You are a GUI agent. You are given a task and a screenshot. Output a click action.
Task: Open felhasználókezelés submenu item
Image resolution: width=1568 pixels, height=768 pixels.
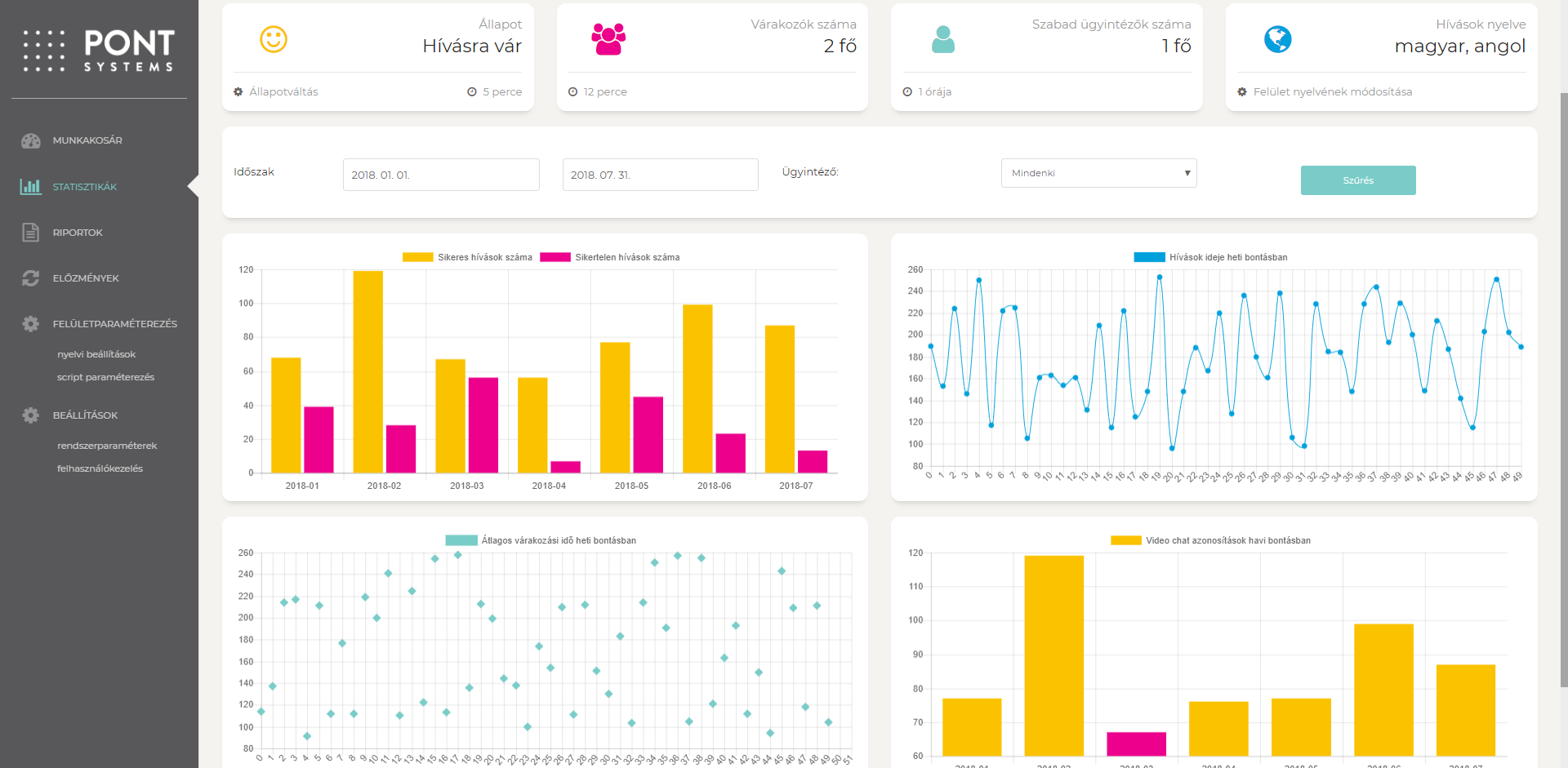[x=100, y=468]
